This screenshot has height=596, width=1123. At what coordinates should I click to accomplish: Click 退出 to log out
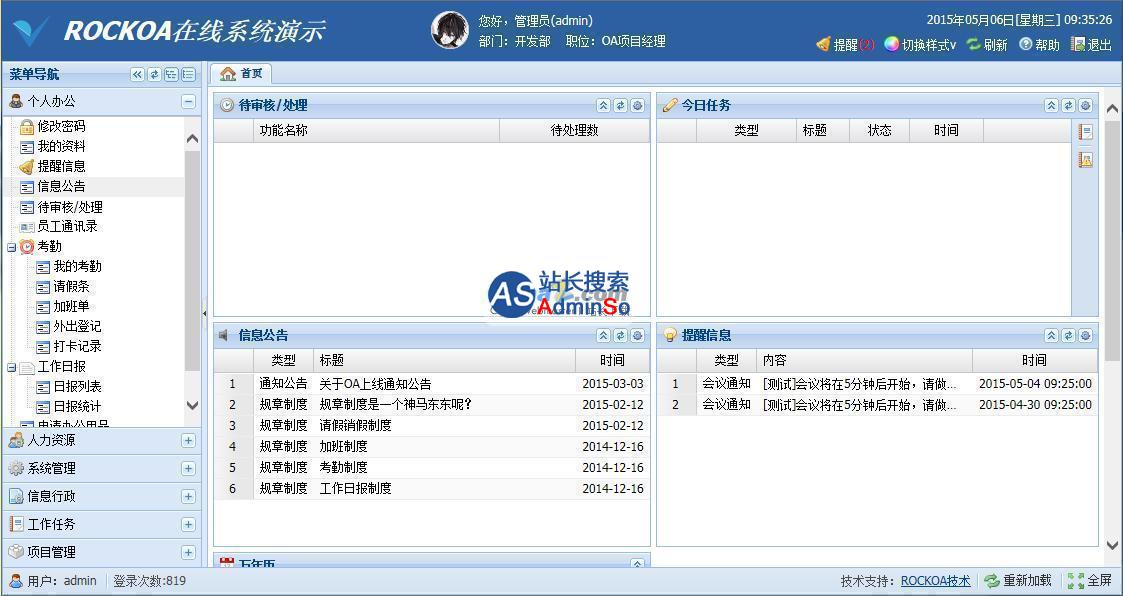1091,44
